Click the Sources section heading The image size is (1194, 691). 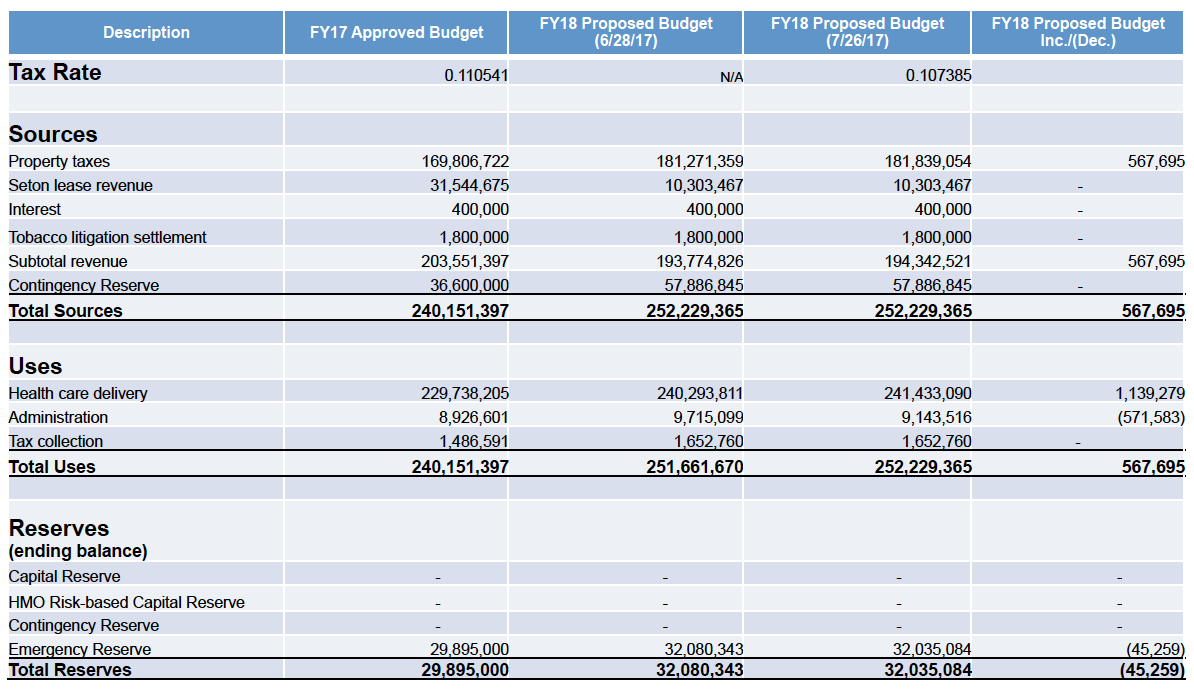point(53,134)
